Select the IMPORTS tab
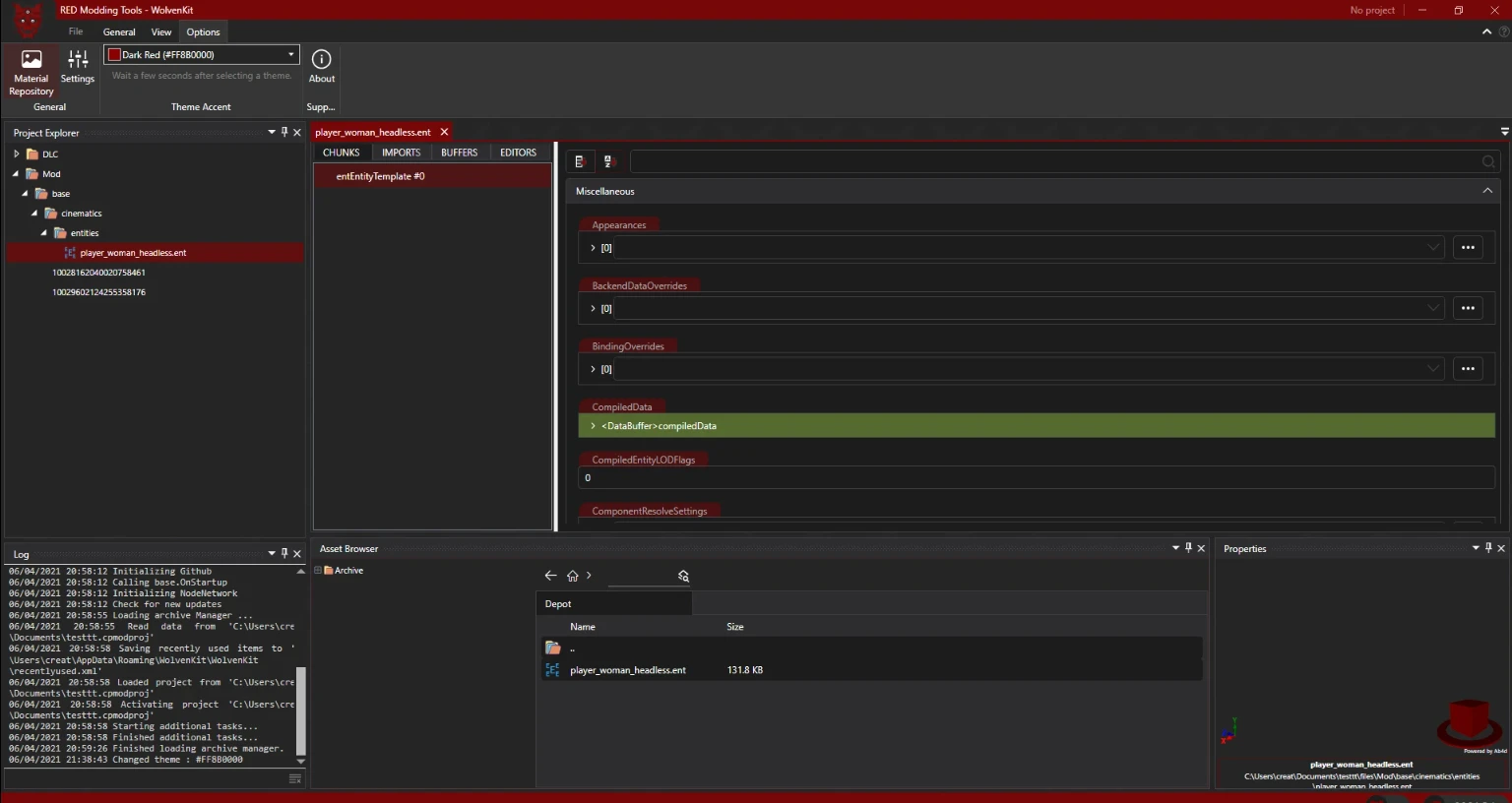 pyautogui.click(x=401, y=153)
